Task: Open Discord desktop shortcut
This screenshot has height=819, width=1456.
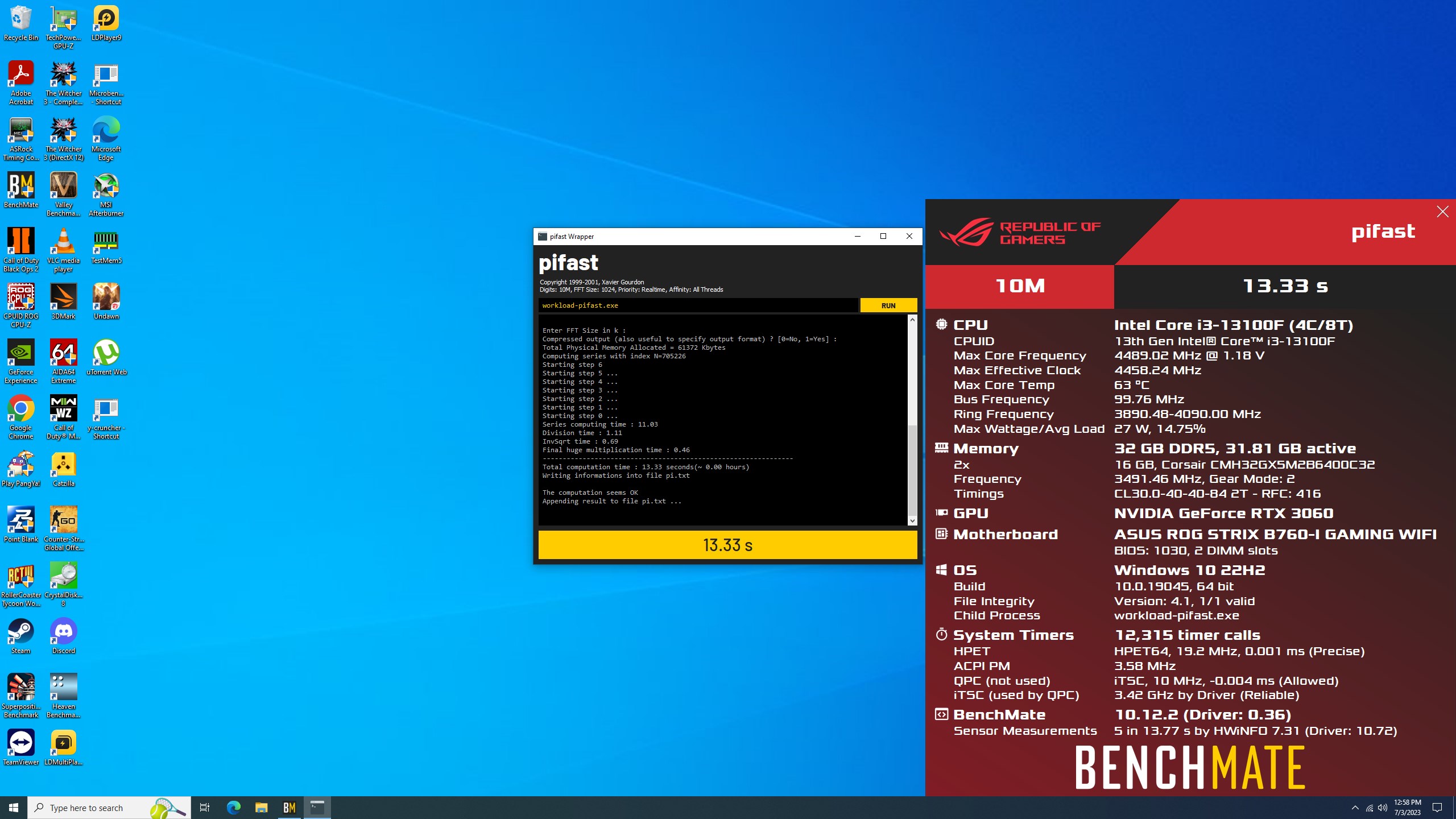Action: (x=63, y=637)
